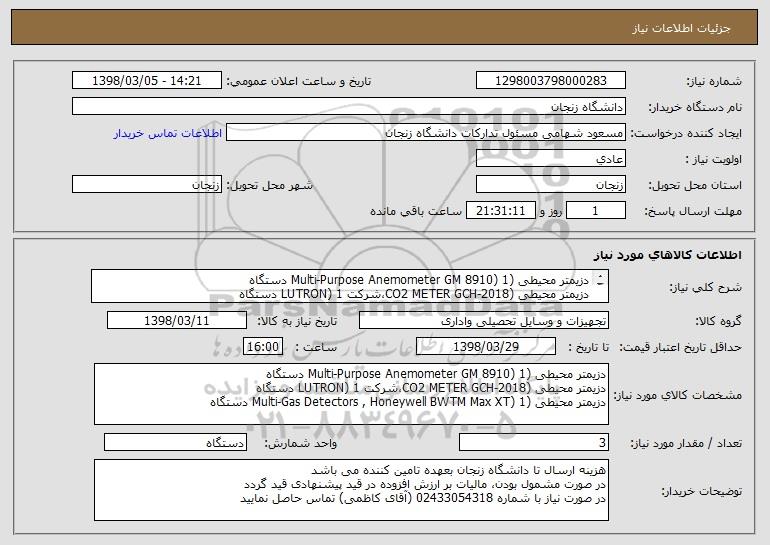Click the remaining time field 21:31:11
This screenshot has height=545, width=770.
click(500, 211)
